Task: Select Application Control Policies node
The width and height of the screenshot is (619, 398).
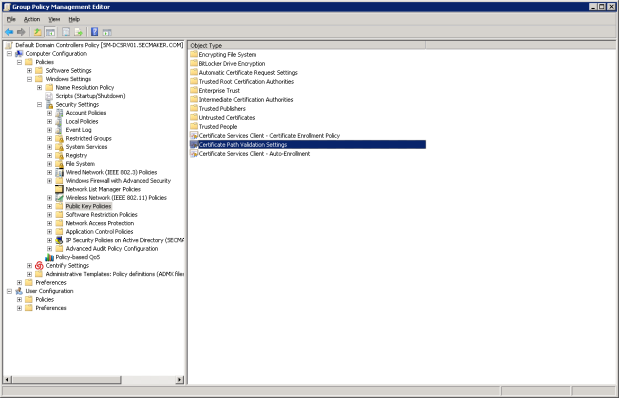Action: click(99, 232)
